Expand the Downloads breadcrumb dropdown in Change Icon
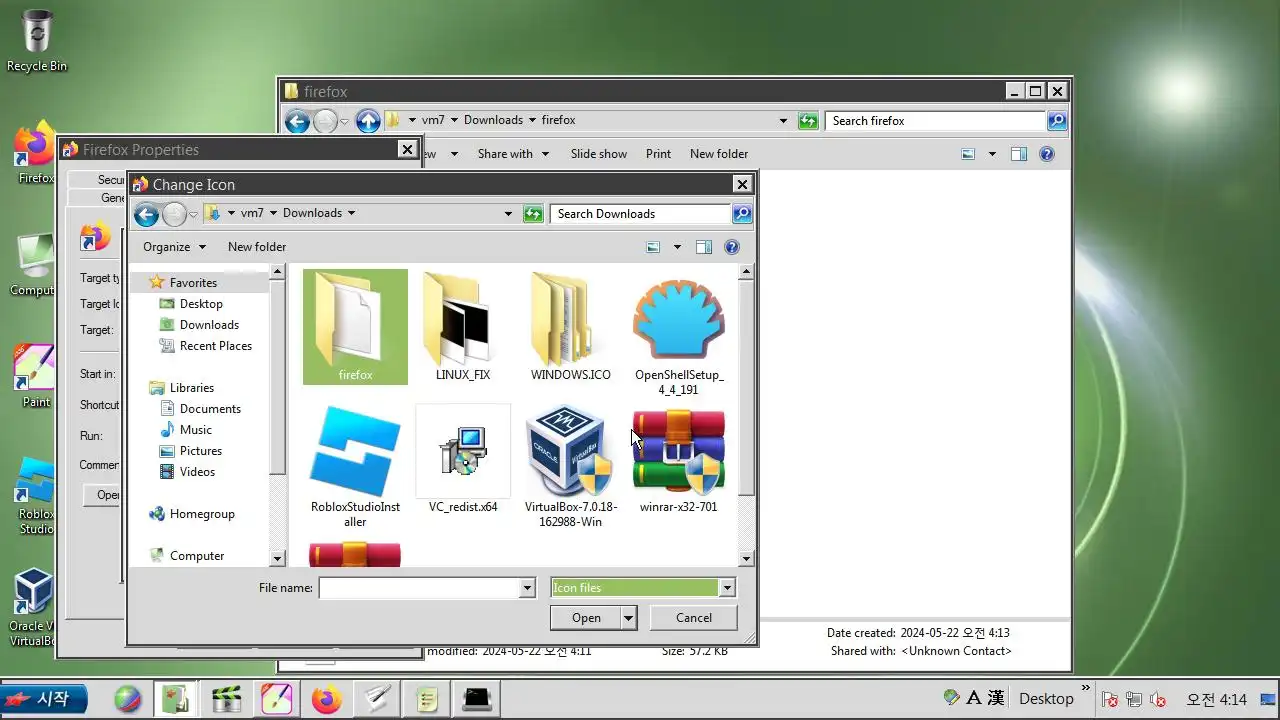1280x720 pixels. 351,213
